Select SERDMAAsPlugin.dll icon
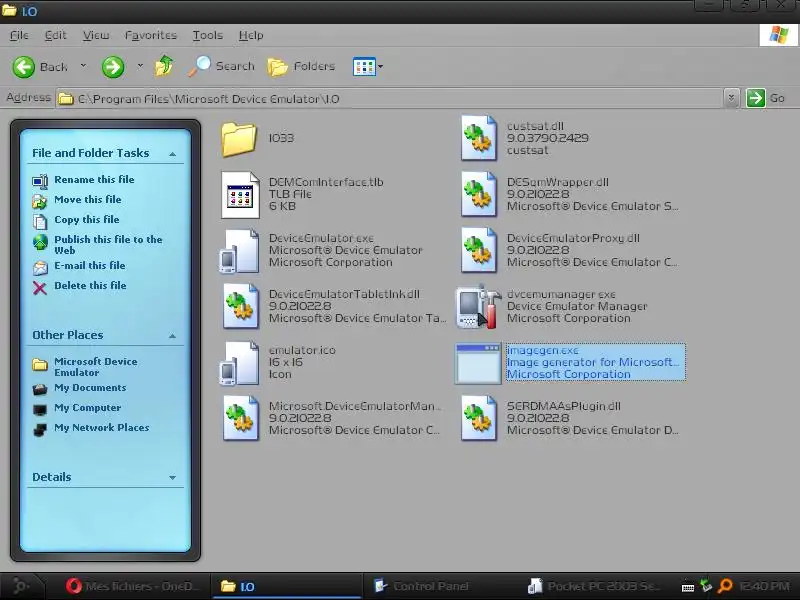The height and width of the screenshot is (600, 800). point(479,418)
